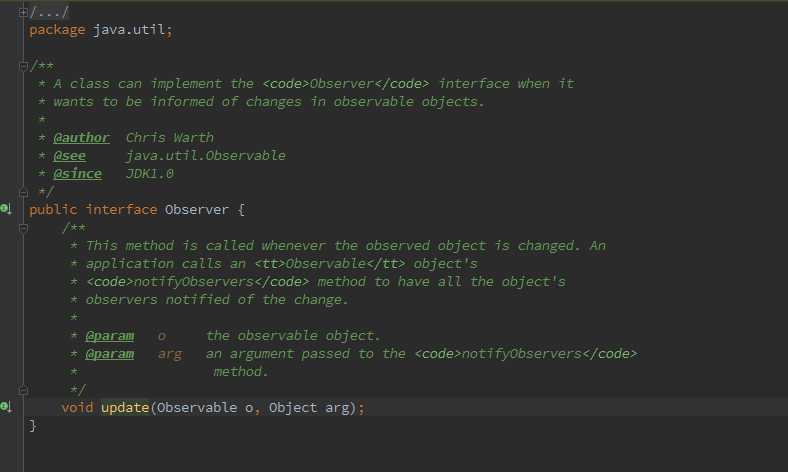Image resolution: width=788 pixels, height=472 pixels.
Task: Collapse the class Javadoc at its opening marker
Action: tap(23, 66)
